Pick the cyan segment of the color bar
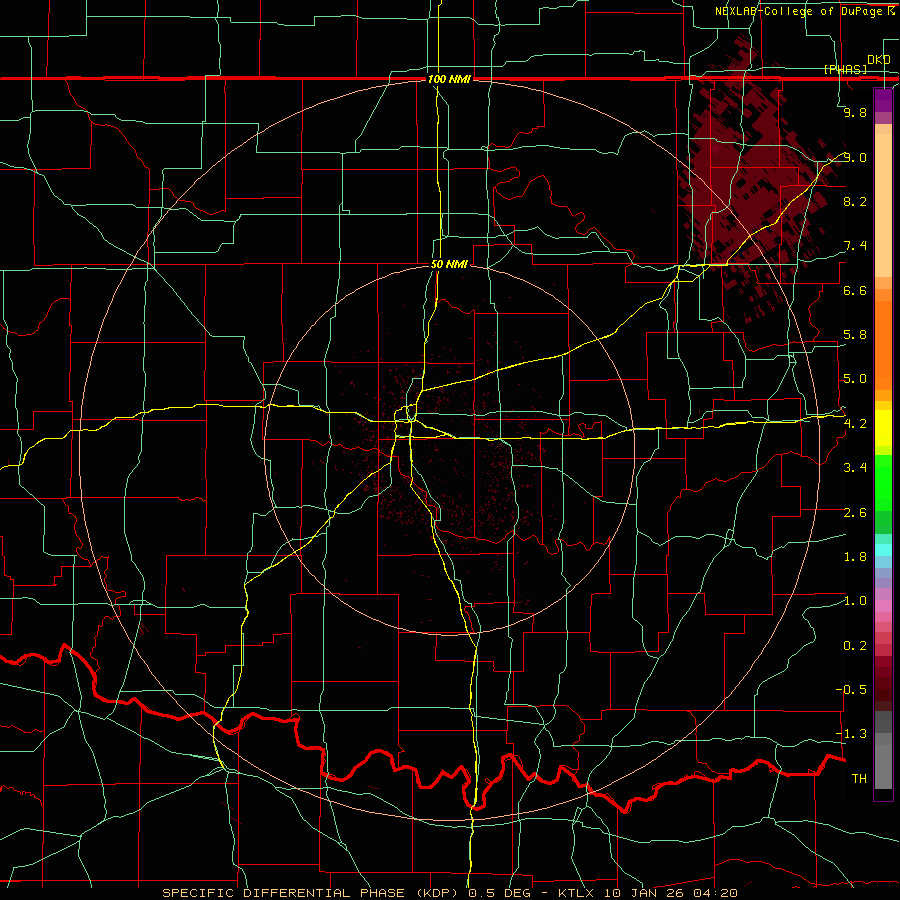The image size is (900, 900). point(883,550)
